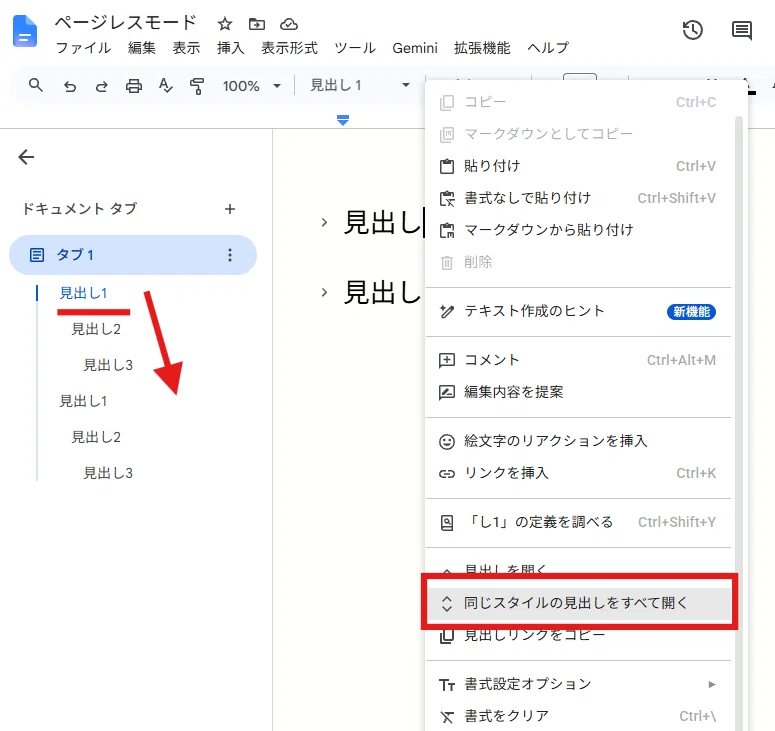The height and width of the screenshot is (731, 775).
Task: Choose 同じスタイルの見出しをすべて開く
Action: coord(578,603)
